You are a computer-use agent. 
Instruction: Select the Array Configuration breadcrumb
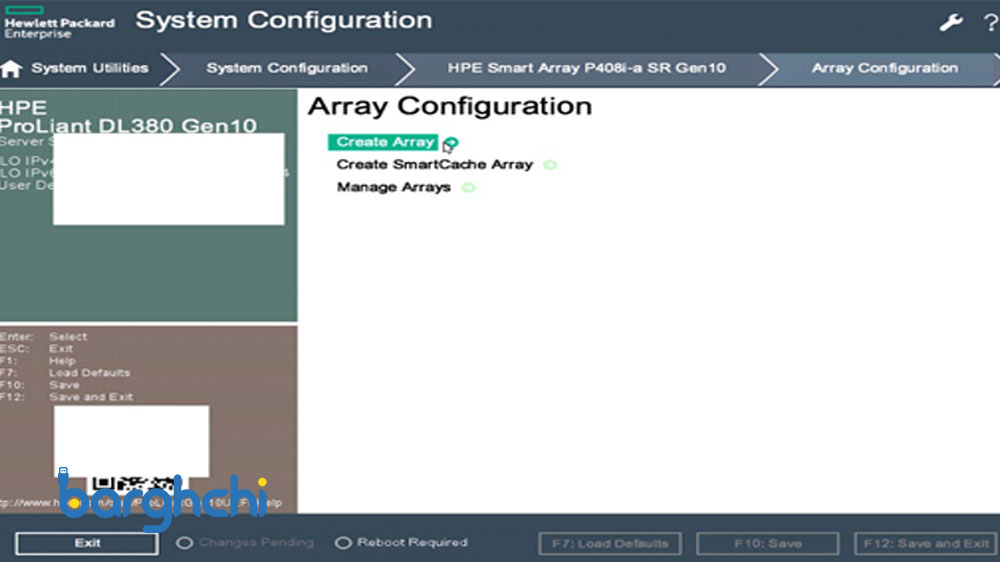point(884,69)
